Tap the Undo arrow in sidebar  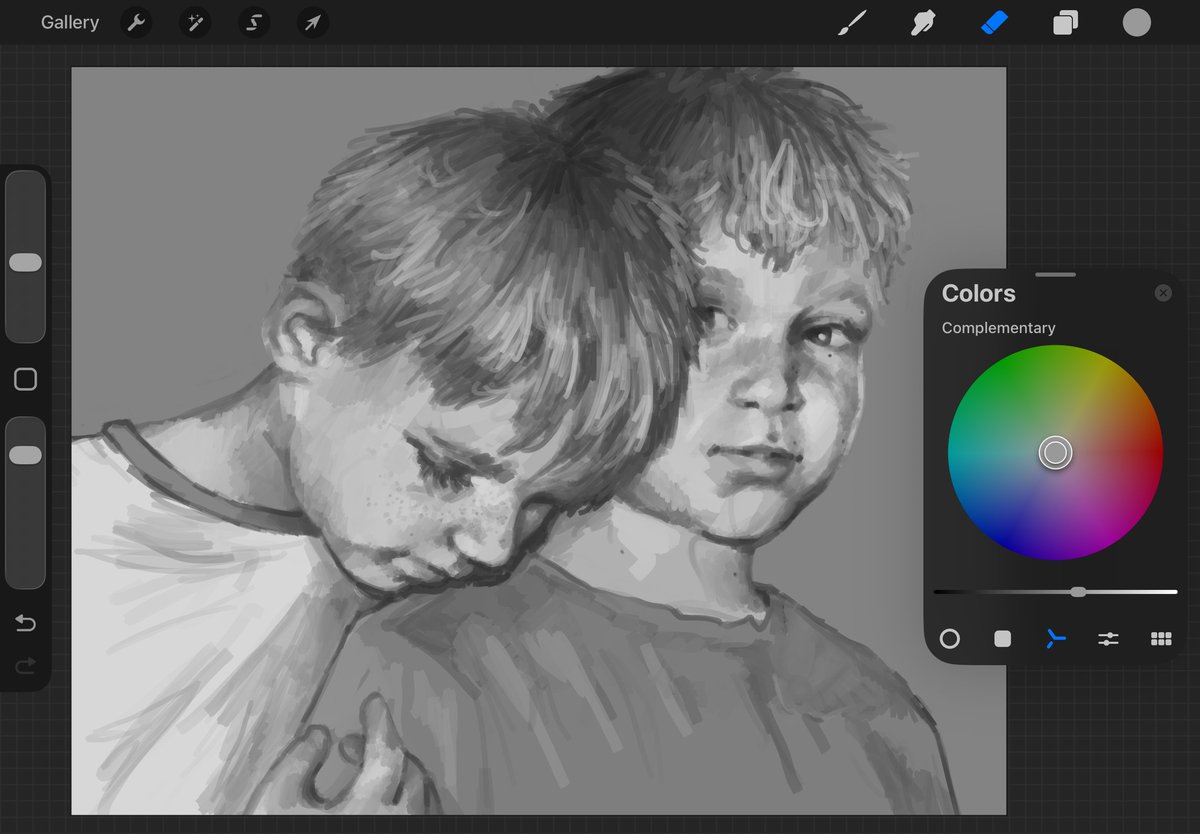25,624
